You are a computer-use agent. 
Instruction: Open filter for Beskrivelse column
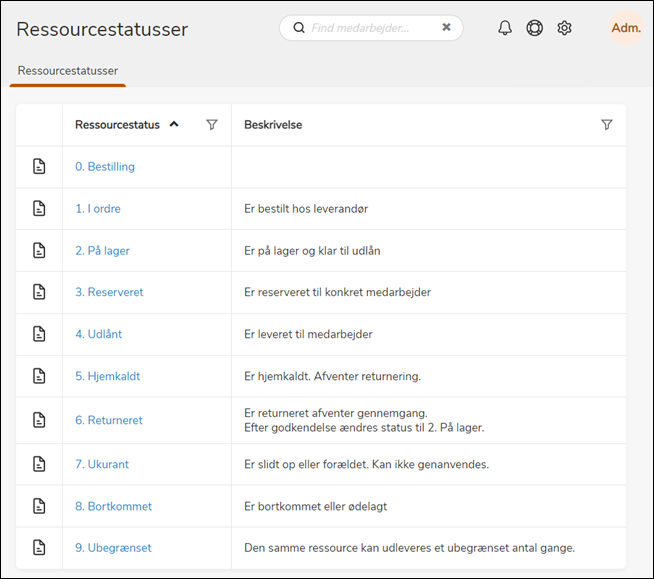pos(607,125)
